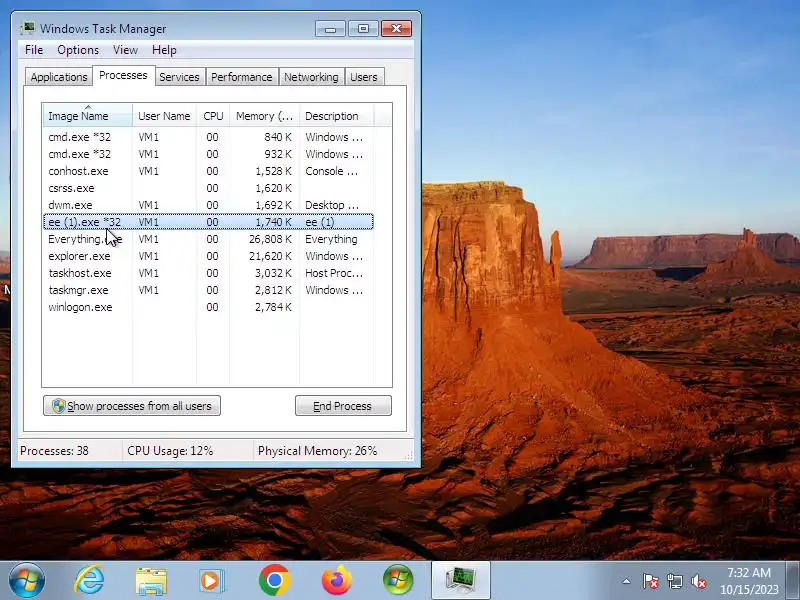Click the End Process button

(x=343, y=406)
